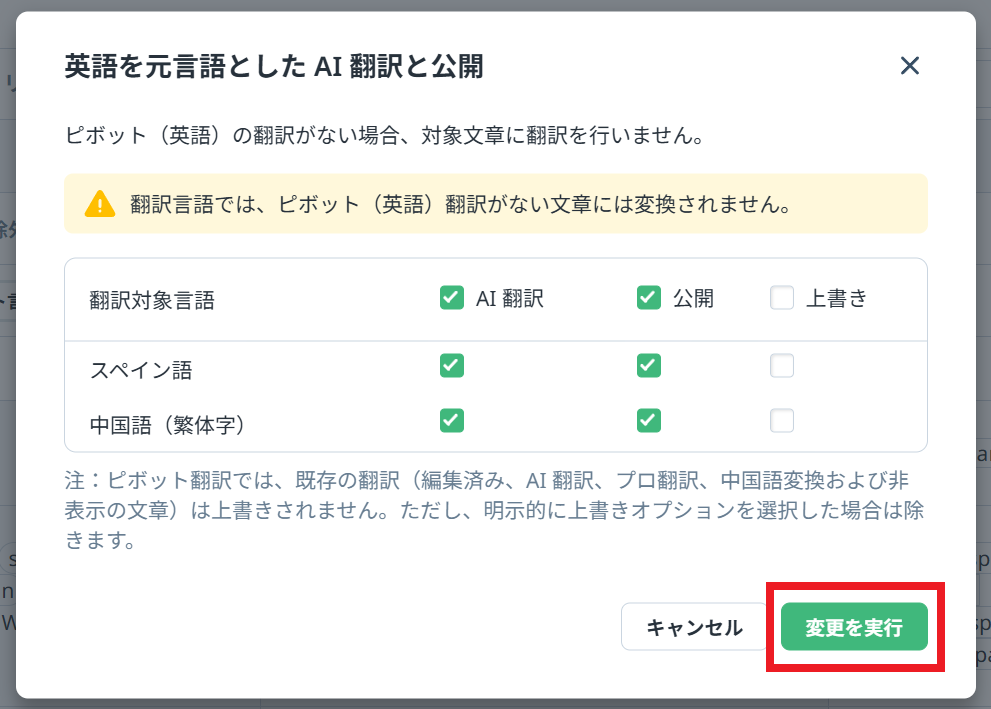991x709 pixels.
Task: Uncheck the 公開 header checkbox
Action: [x=648, y=298]
